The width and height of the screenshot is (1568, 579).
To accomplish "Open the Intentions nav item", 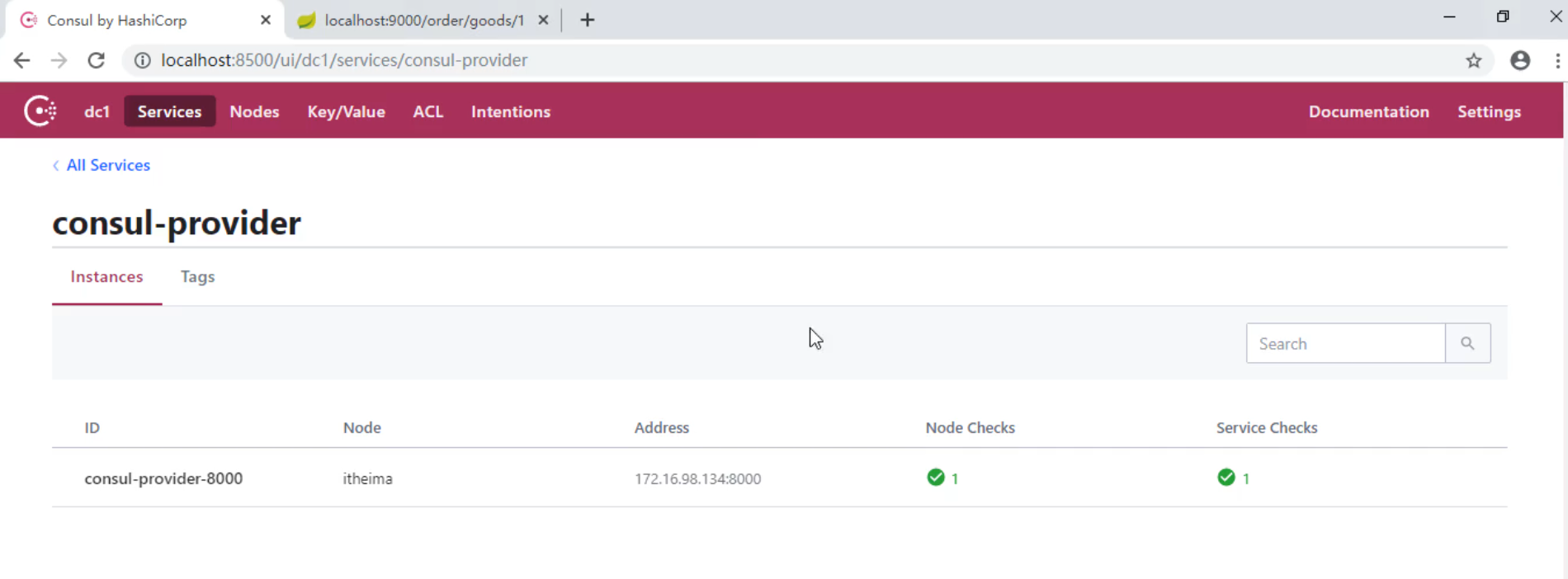I will point(511,111).
